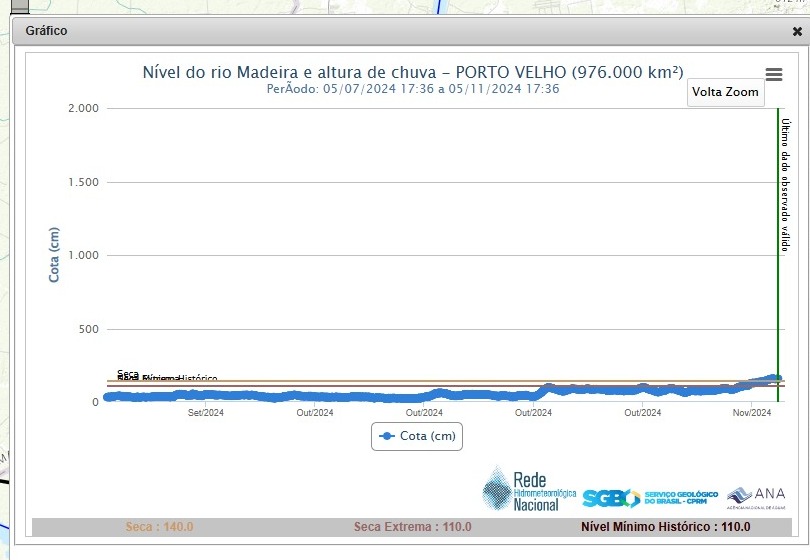Image resolution: width=810 pixels, height=560 pixels.
Task: Click the vertical Cota (cm) axis title
Action: [x=54, y=254]
